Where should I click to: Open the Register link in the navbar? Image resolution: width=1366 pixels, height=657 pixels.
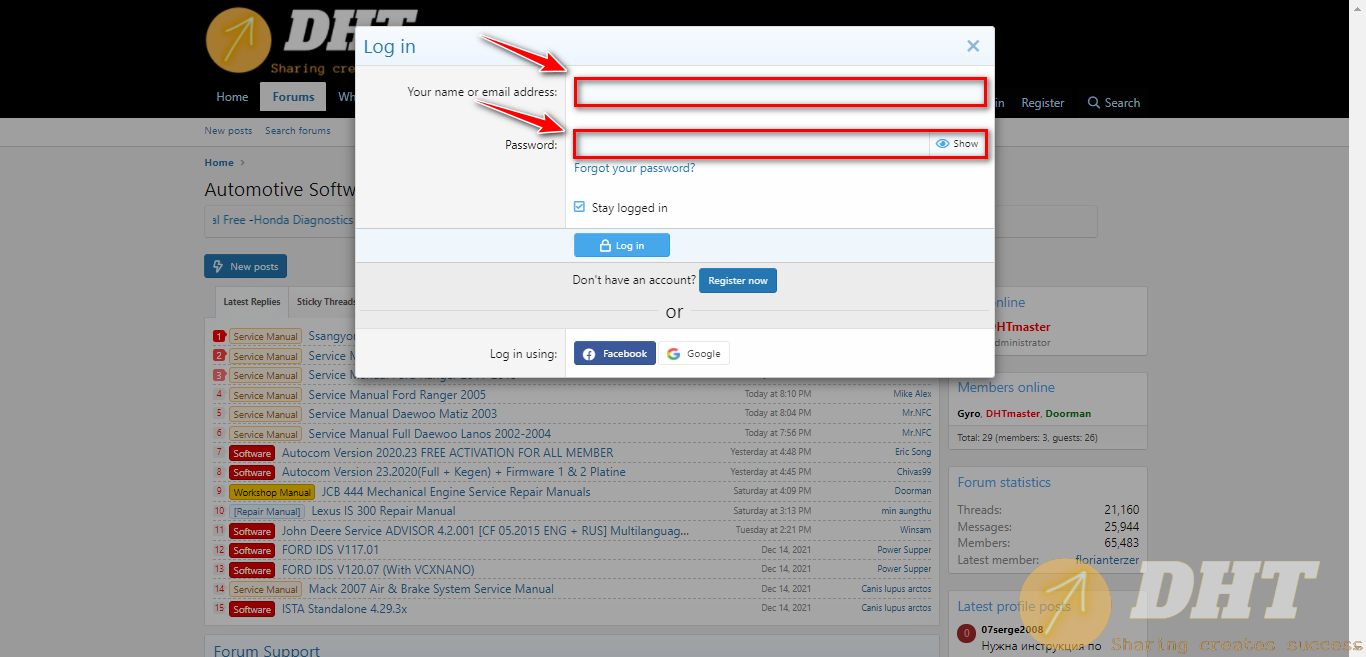[x=1042, y=103]
